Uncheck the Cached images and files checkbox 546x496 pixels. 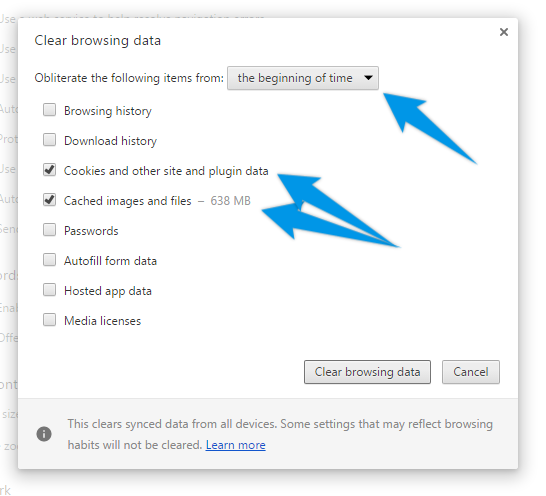[x=49, y=200]
